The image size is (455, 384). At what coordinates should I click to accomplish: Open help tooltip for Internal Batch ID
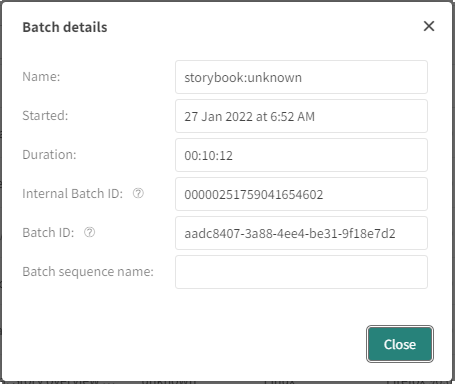(138, 193)
